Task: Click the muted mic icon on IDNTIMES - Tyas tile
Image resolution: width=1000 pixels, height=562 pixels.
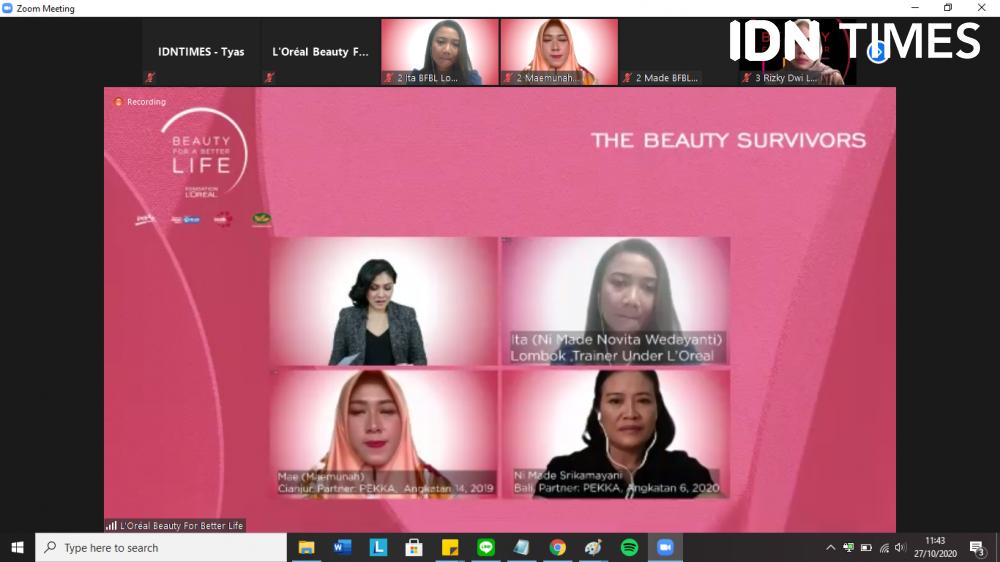Action: pyautogui.click(x=151, y=77)
